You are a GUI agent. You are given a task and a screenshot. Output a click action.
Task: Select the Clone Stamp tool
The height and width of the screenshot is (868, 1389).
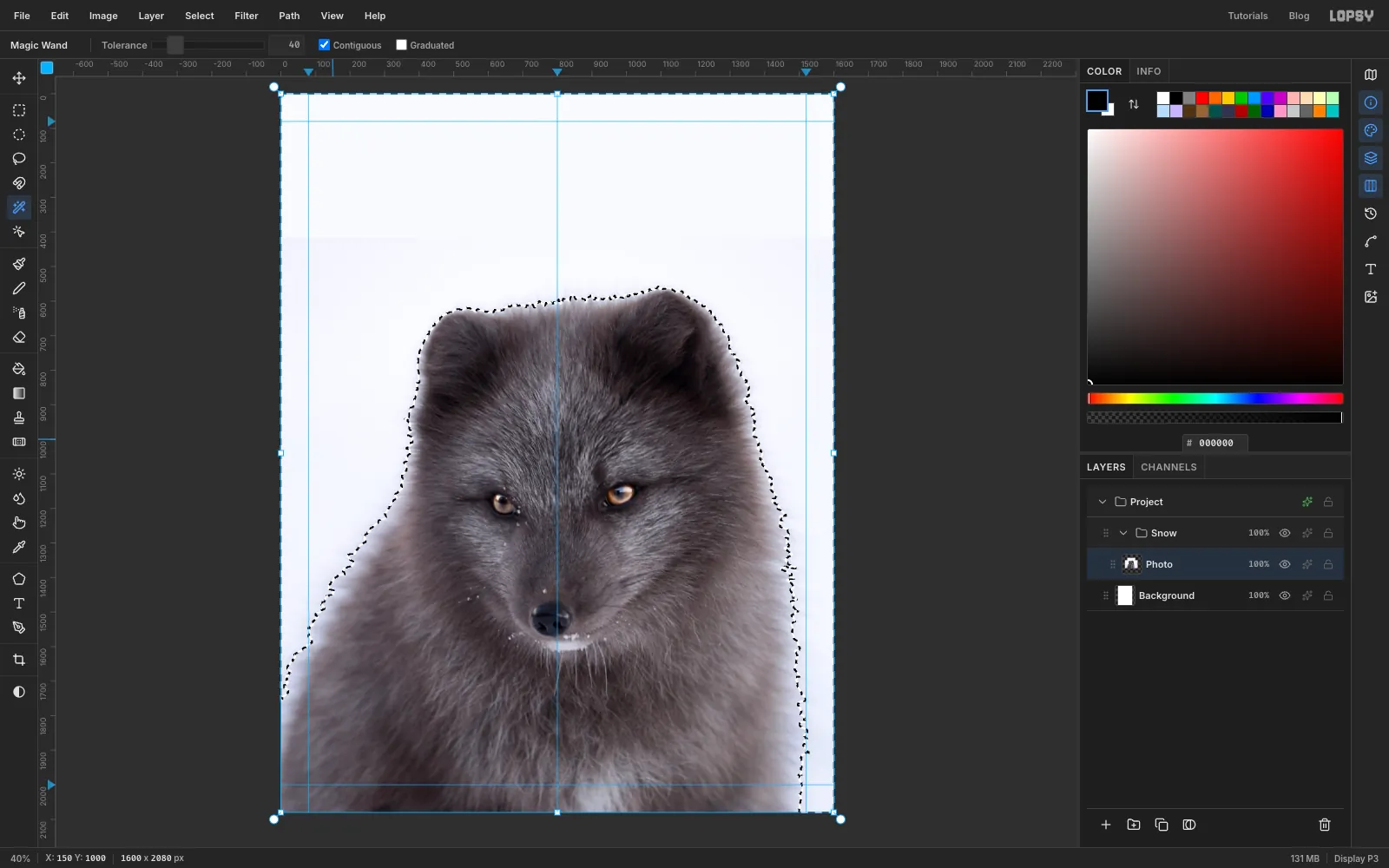coord(19,418)
